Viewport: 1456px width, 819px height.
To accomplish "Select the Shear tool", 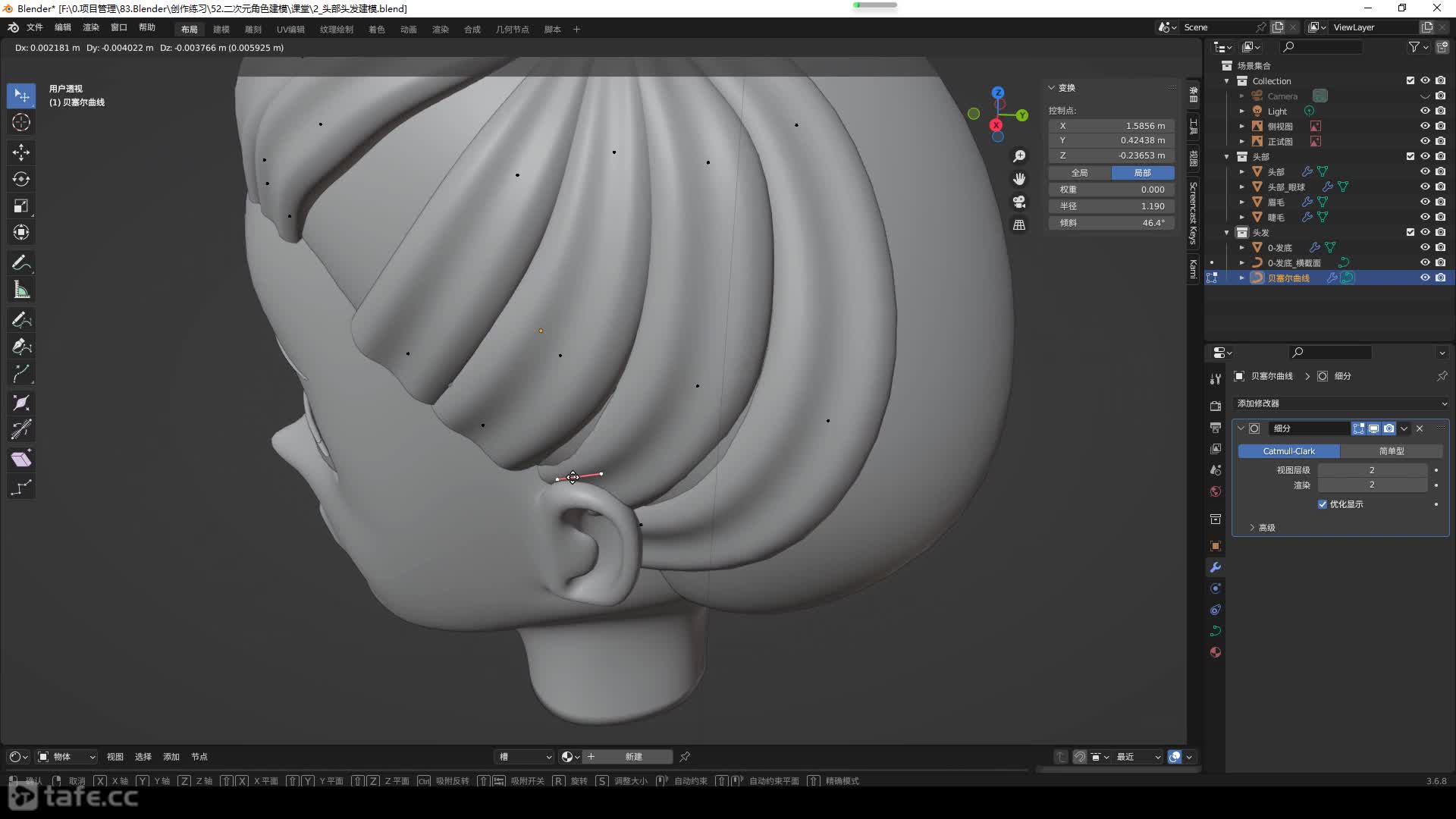I will click(x=21, y=460).
